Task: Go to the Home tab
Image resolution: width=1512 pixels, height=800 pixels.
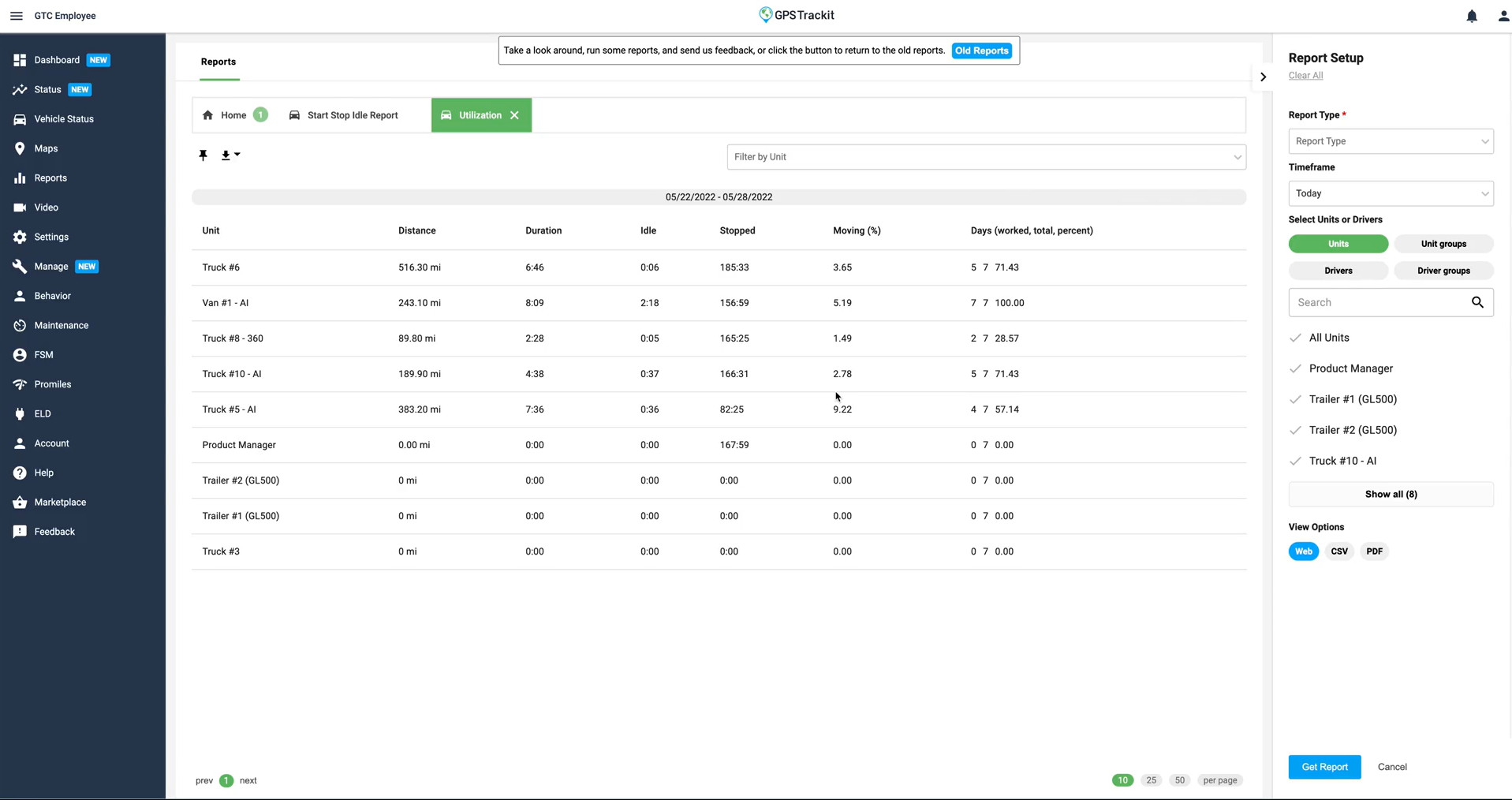Action: tap(233, 115)
